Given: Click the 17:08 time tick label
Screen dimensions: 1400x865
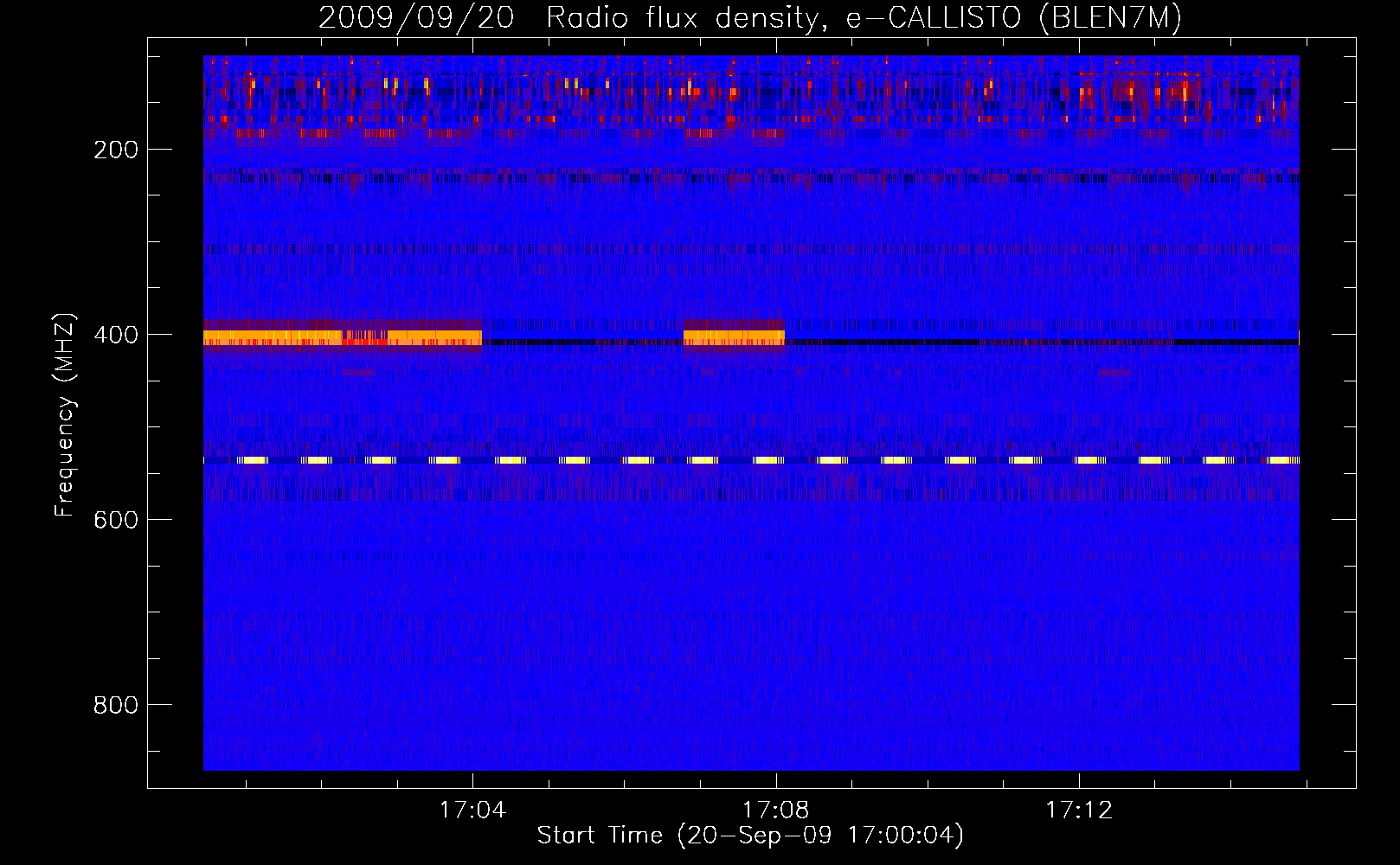Looking at the screenshot, I should (x=776, y=811).
